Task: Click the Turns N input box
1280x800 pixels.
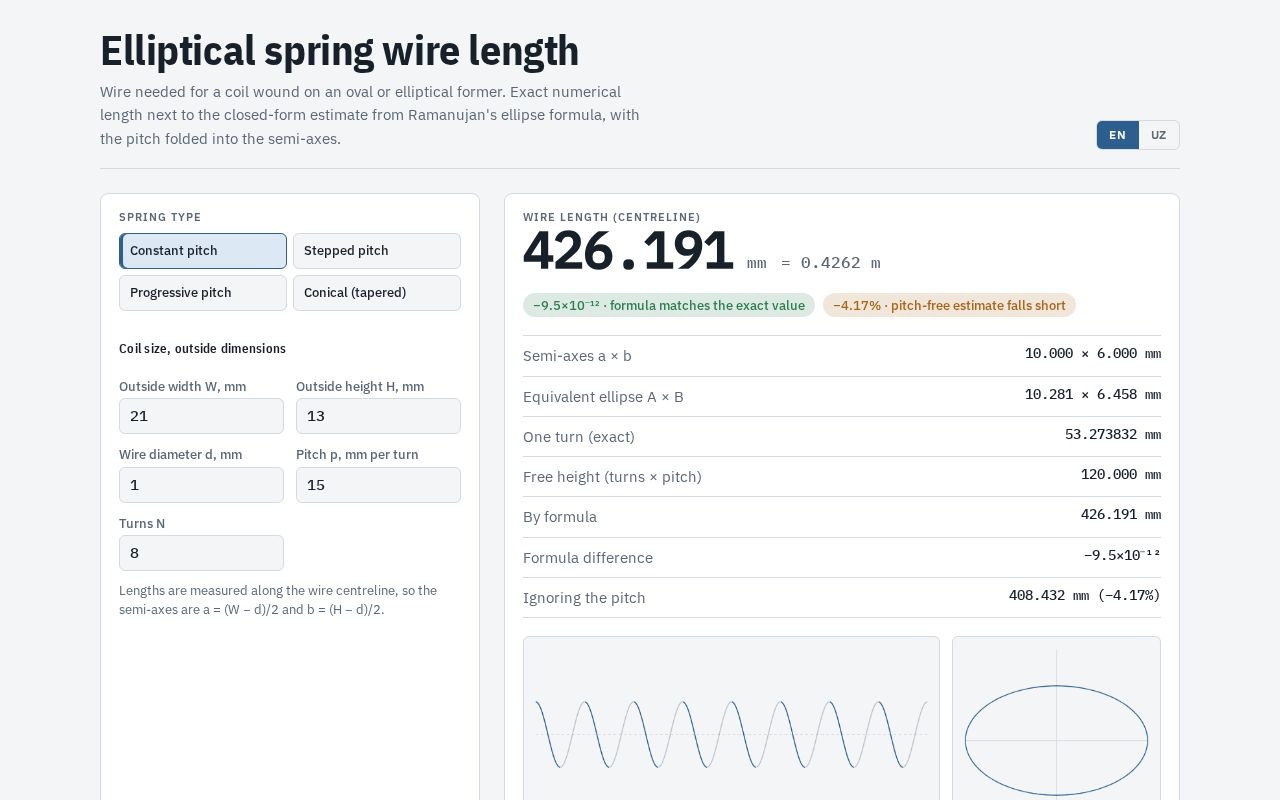Action: 201,553
